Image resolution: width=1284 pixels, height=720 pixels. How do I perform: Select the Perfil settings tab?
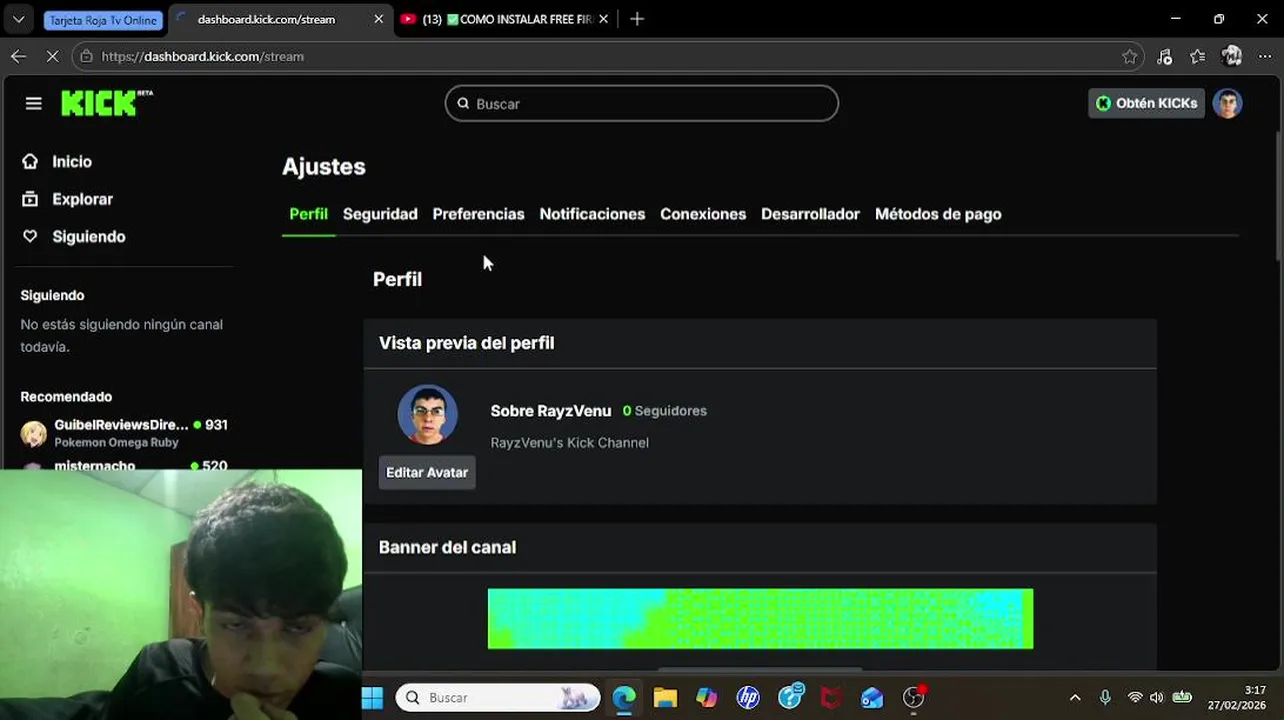click(308, 214)
